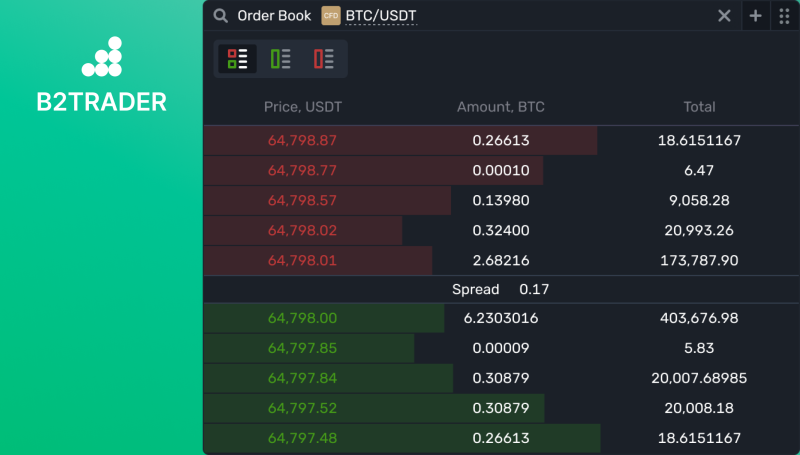This screenshot has height=455, width=800.
Task: Show both bids and asks view
Action: tap(238, 59)
